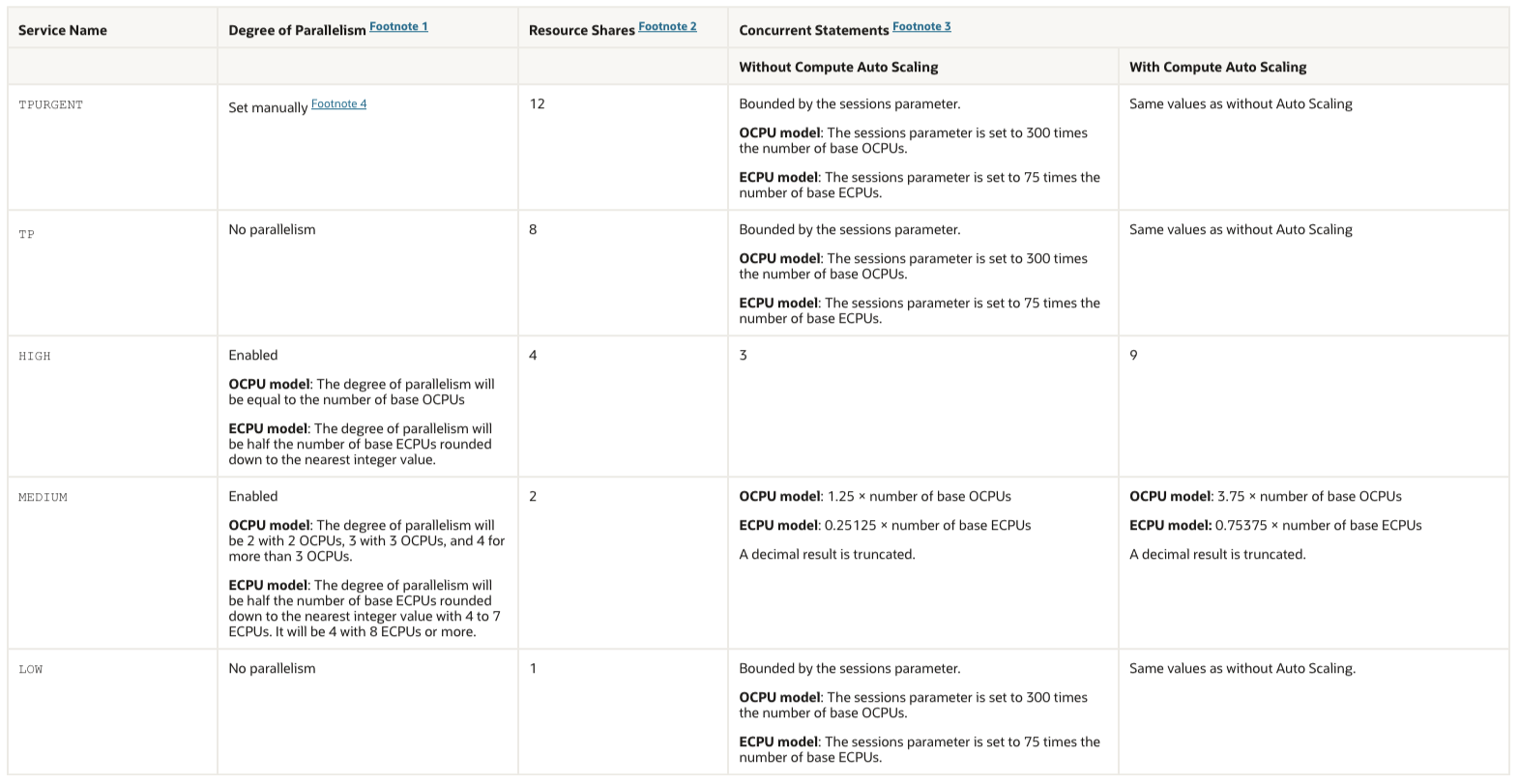Click the Resource Shares column header text
Image resolution: width=1519 pixels, height=784 pixels.
tap(581, 31)
